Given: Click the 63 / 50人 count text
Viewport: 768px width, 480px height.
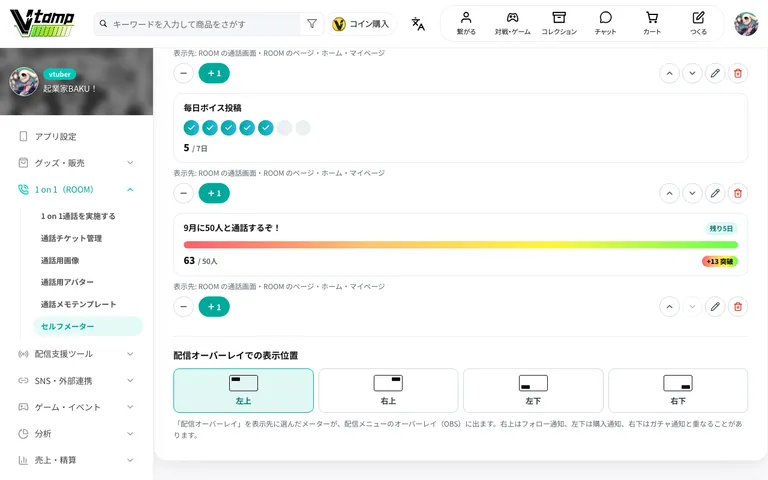Looking at the screenshot, I should tap(200, 261).
